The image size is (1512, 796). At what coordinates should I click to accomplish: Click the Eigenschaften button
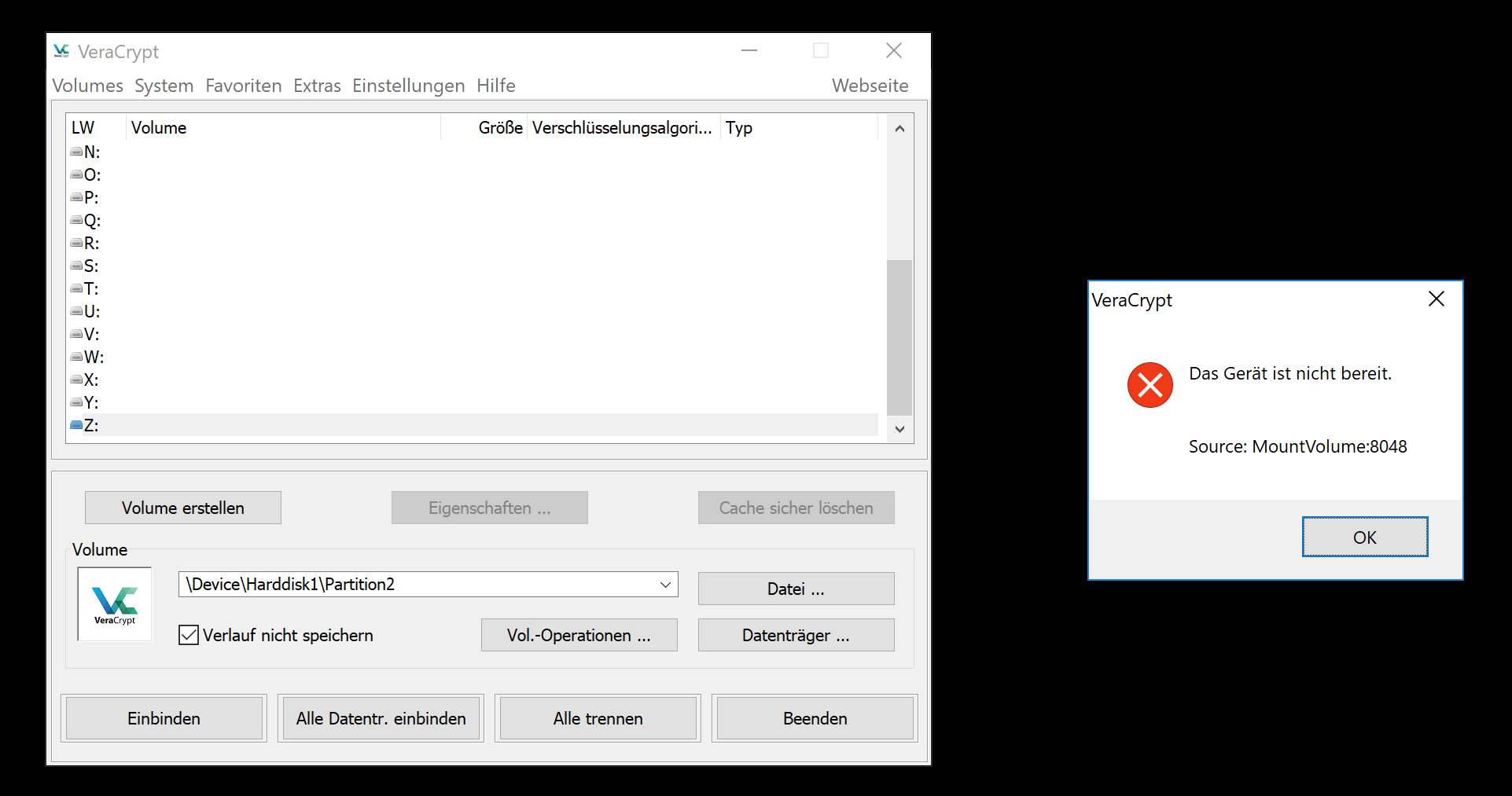(x=490, y=508)
